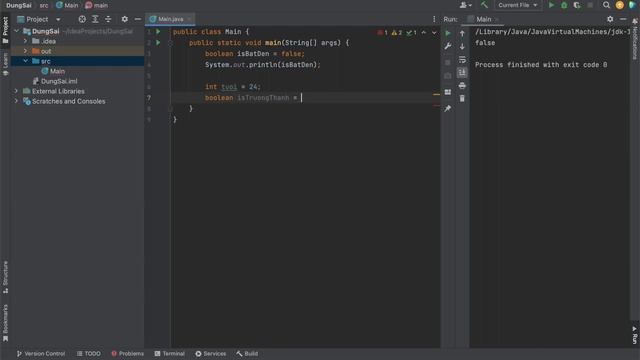640x360 pixels.
Task: Expand Scratches and Consoles
Action: click(x=17, y=101)
